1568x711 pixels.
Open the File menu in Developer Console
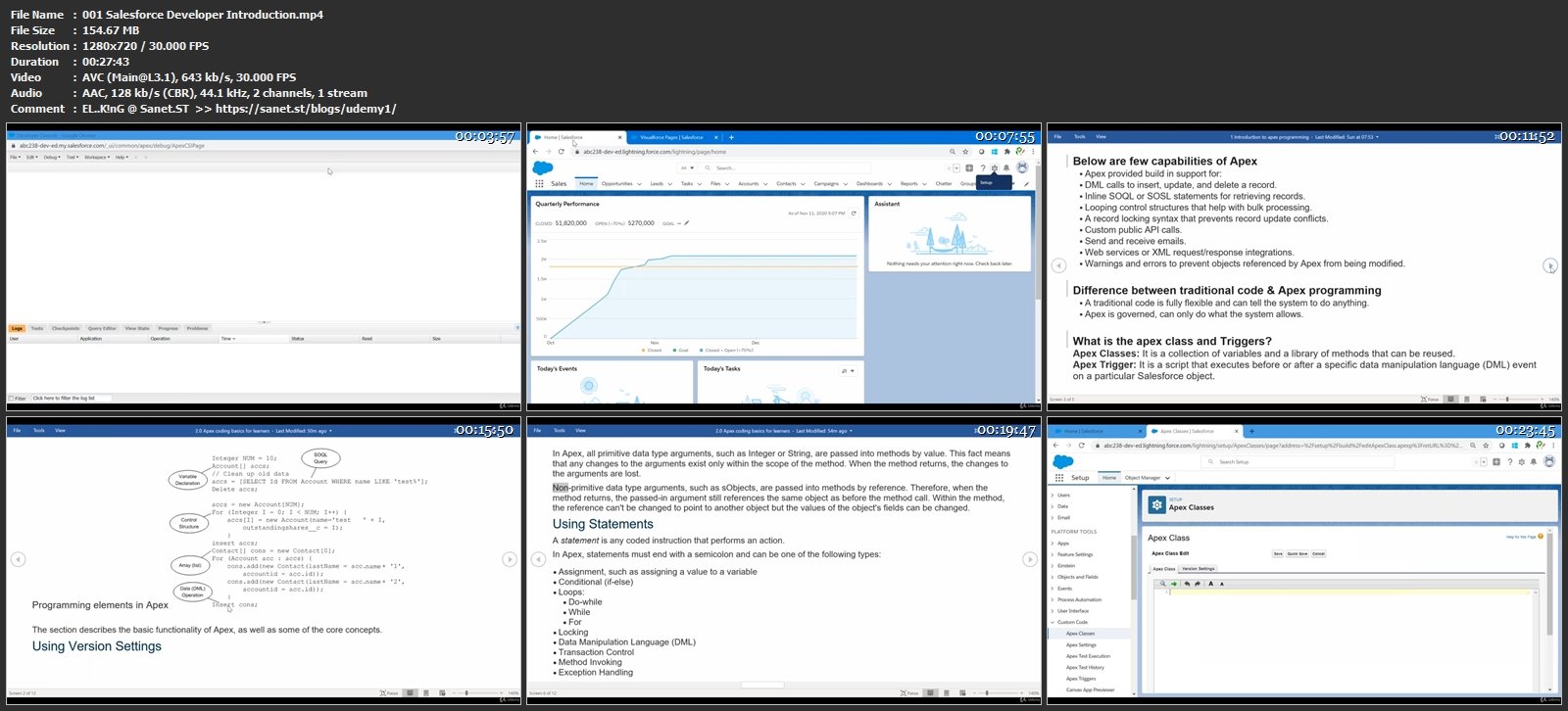16,157
